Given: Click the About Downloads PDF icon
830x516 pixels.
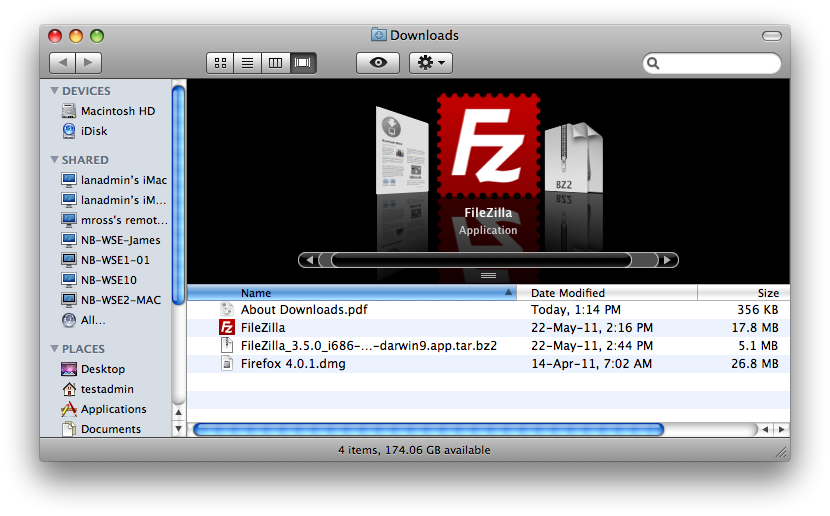Looking at the screenshot, I should 227,310.
